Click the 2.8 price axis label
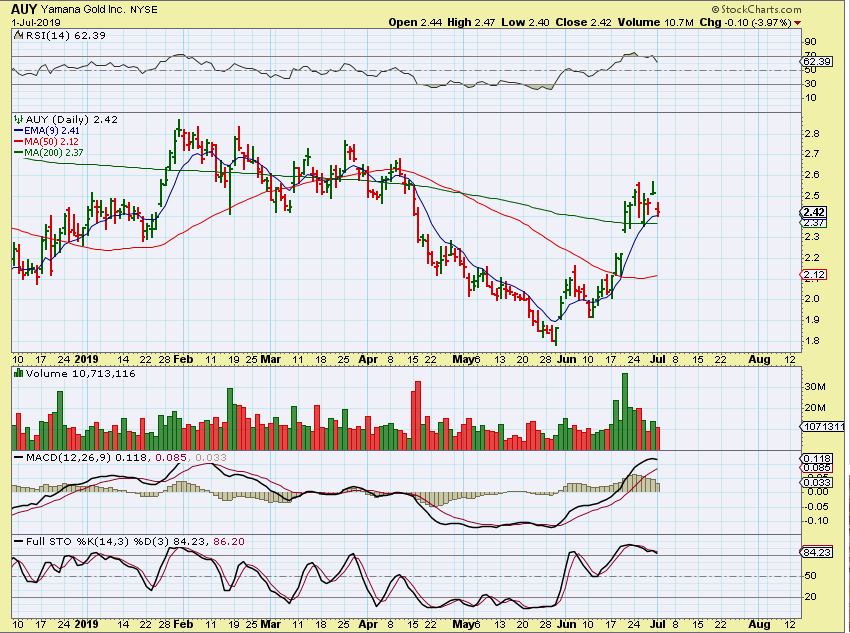 coord(813,134)
